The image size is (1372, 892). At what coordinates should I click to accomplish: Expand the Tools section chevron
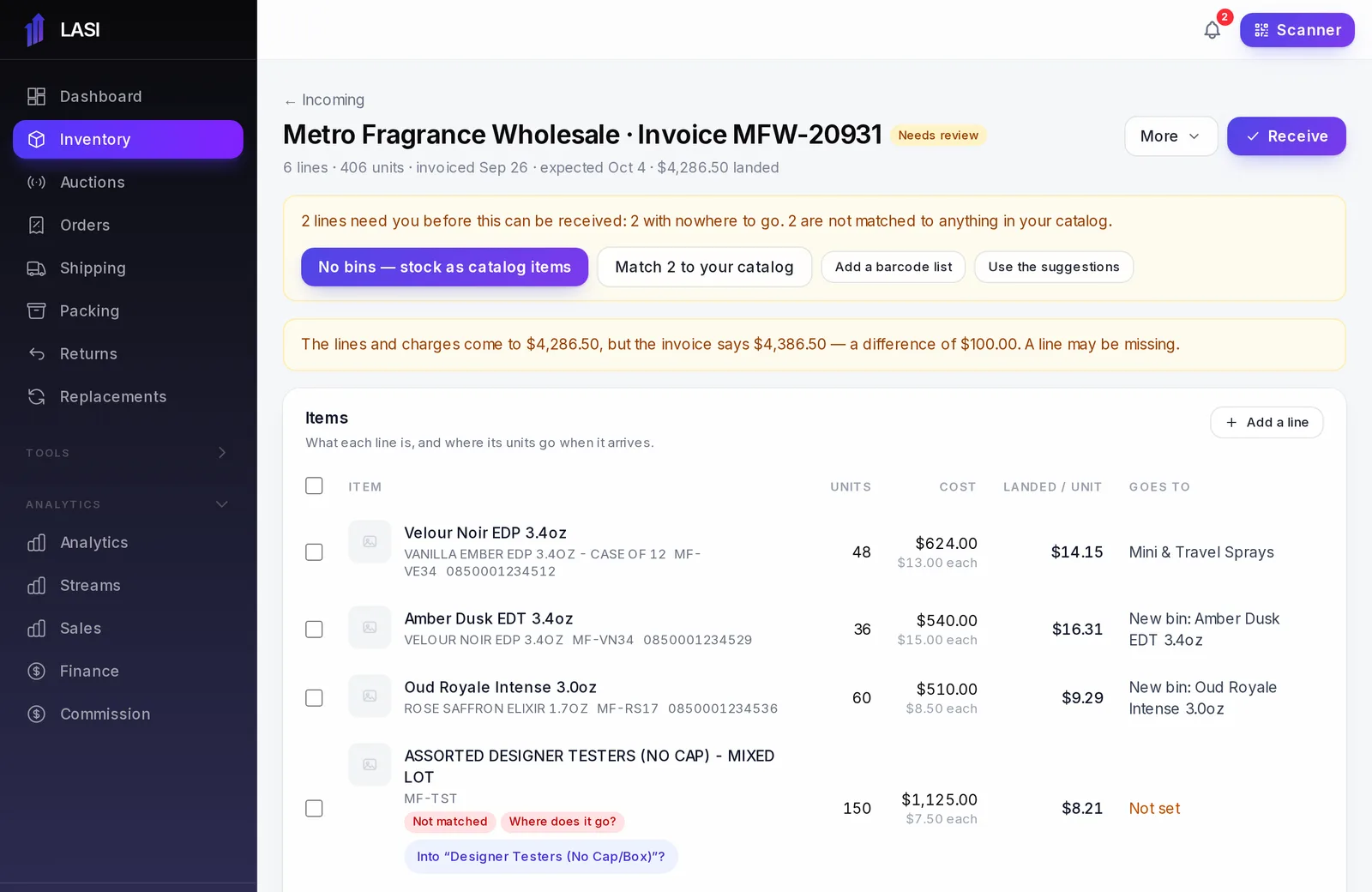pyautogui.click(x=222, y=452)
